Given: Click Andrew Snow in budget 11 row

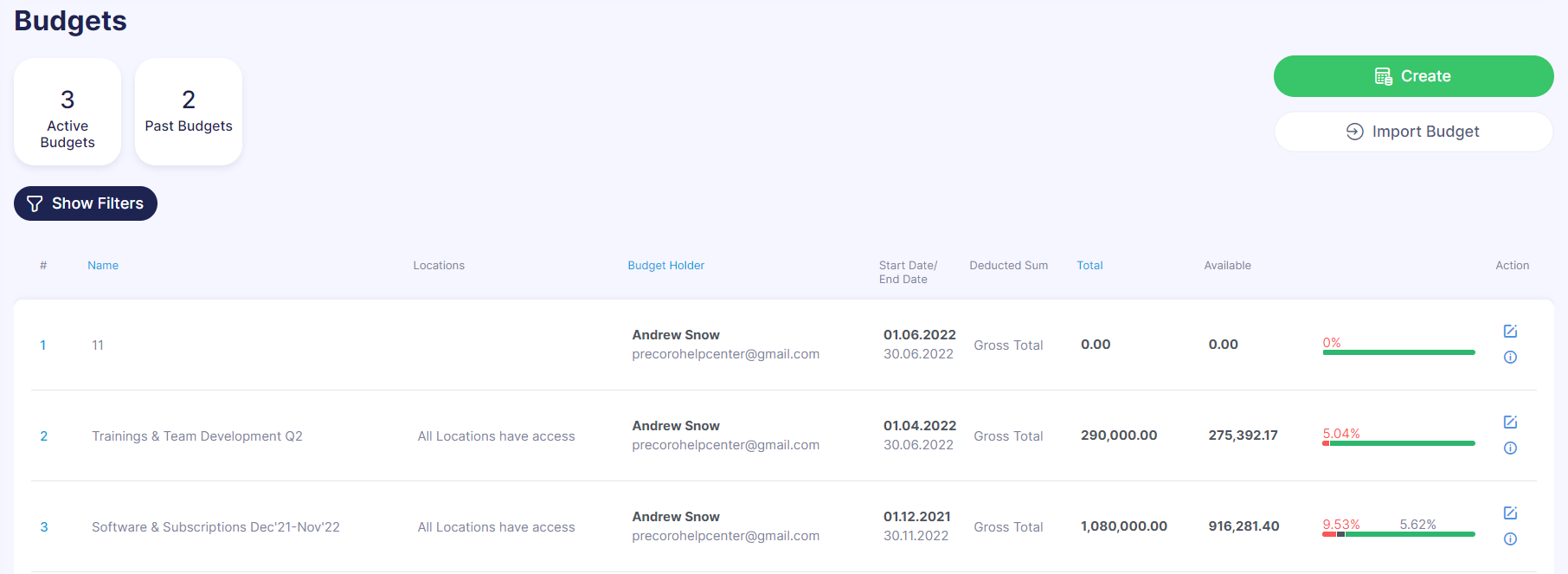Looking at the screenshot, I should pyautogui.click(x=676, y=335).
